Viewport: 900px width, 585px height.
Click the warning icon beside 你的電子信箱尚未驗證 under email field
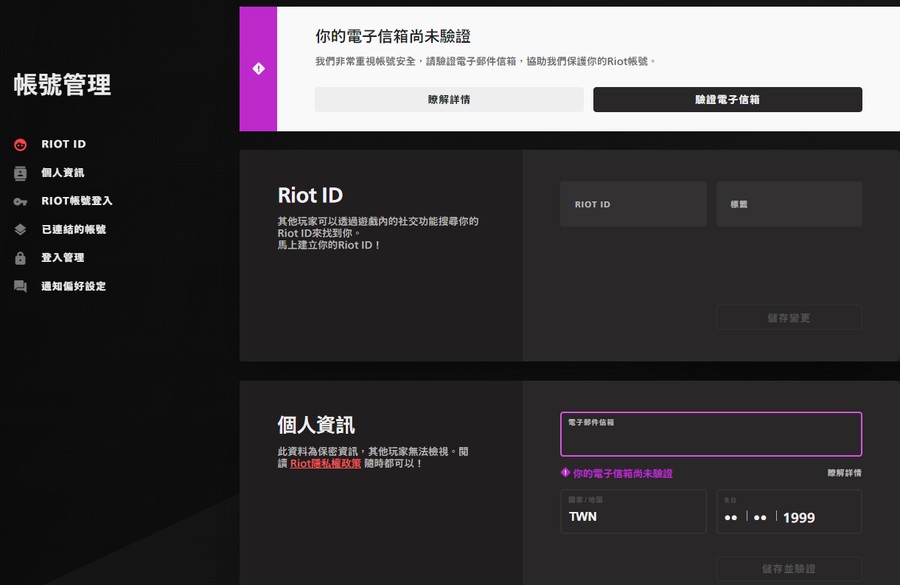[565, 472]
